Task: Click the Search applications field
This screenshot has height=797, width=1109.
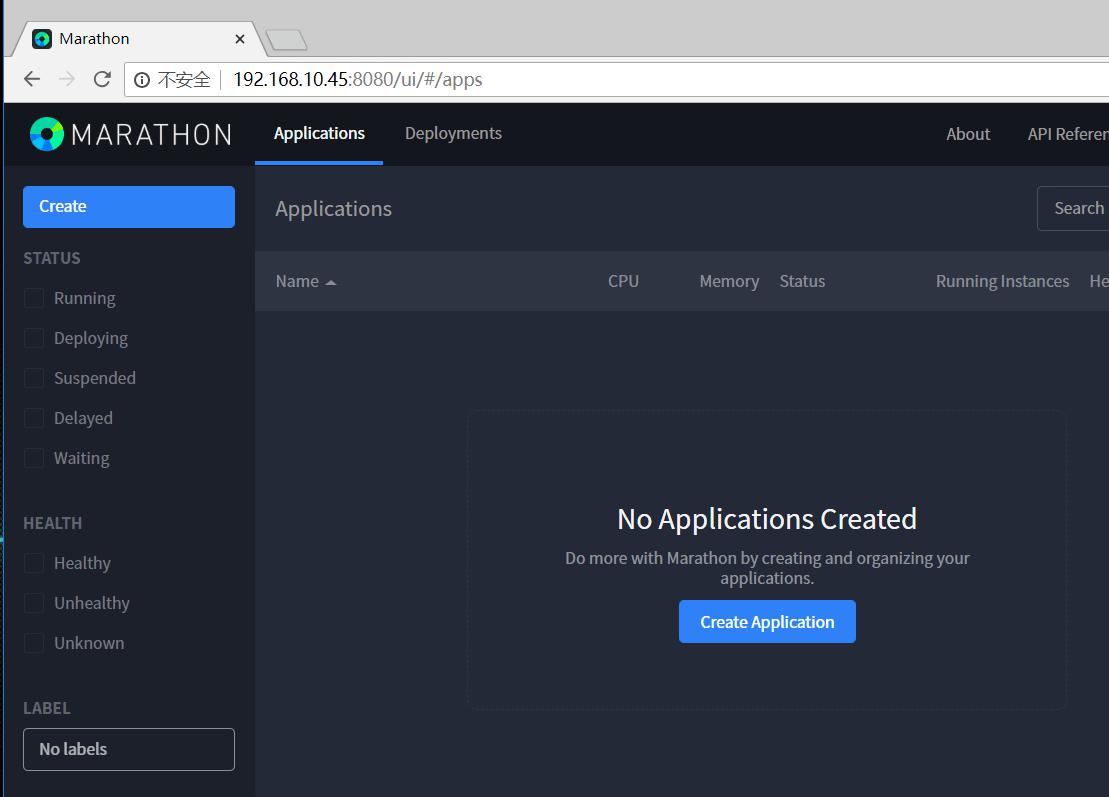Action: point(1073,209)
